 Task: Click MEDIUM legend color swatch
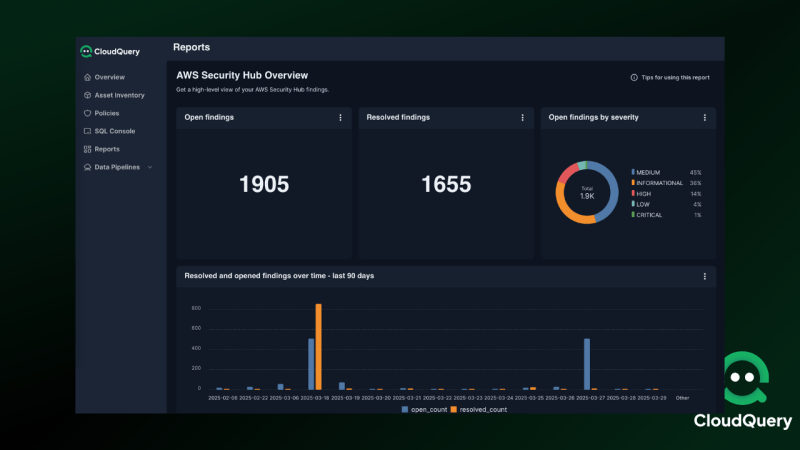click(x=633, y=172)
